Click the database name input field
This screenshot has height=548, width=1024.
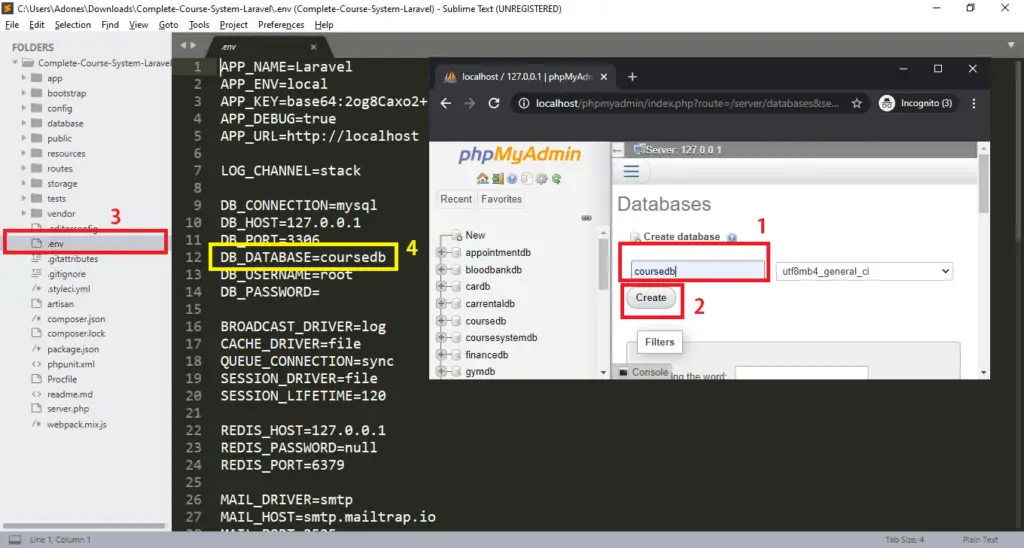697,271
